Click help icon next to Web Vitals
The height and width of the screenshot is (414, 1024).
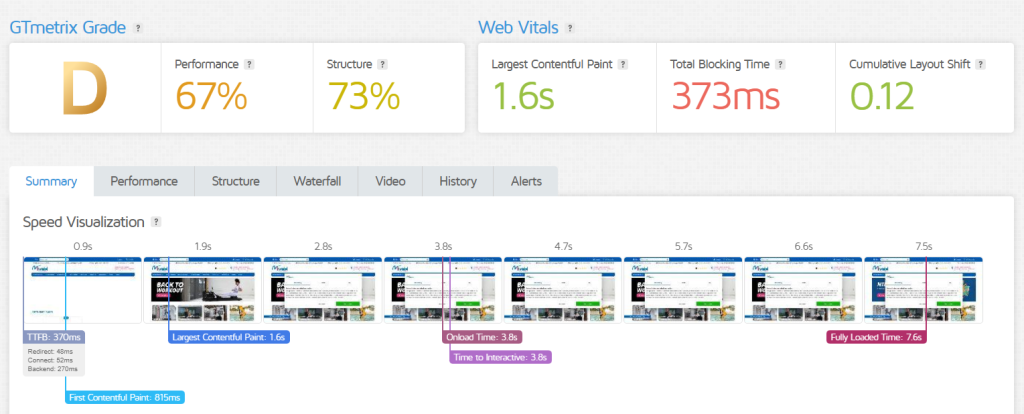[570, 28]
